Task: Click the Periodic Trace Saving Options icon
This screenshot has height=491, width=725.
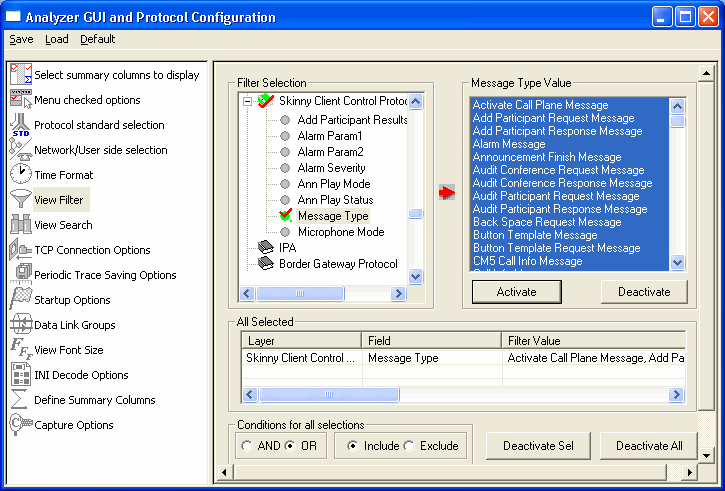Action: tap(21, 274)
